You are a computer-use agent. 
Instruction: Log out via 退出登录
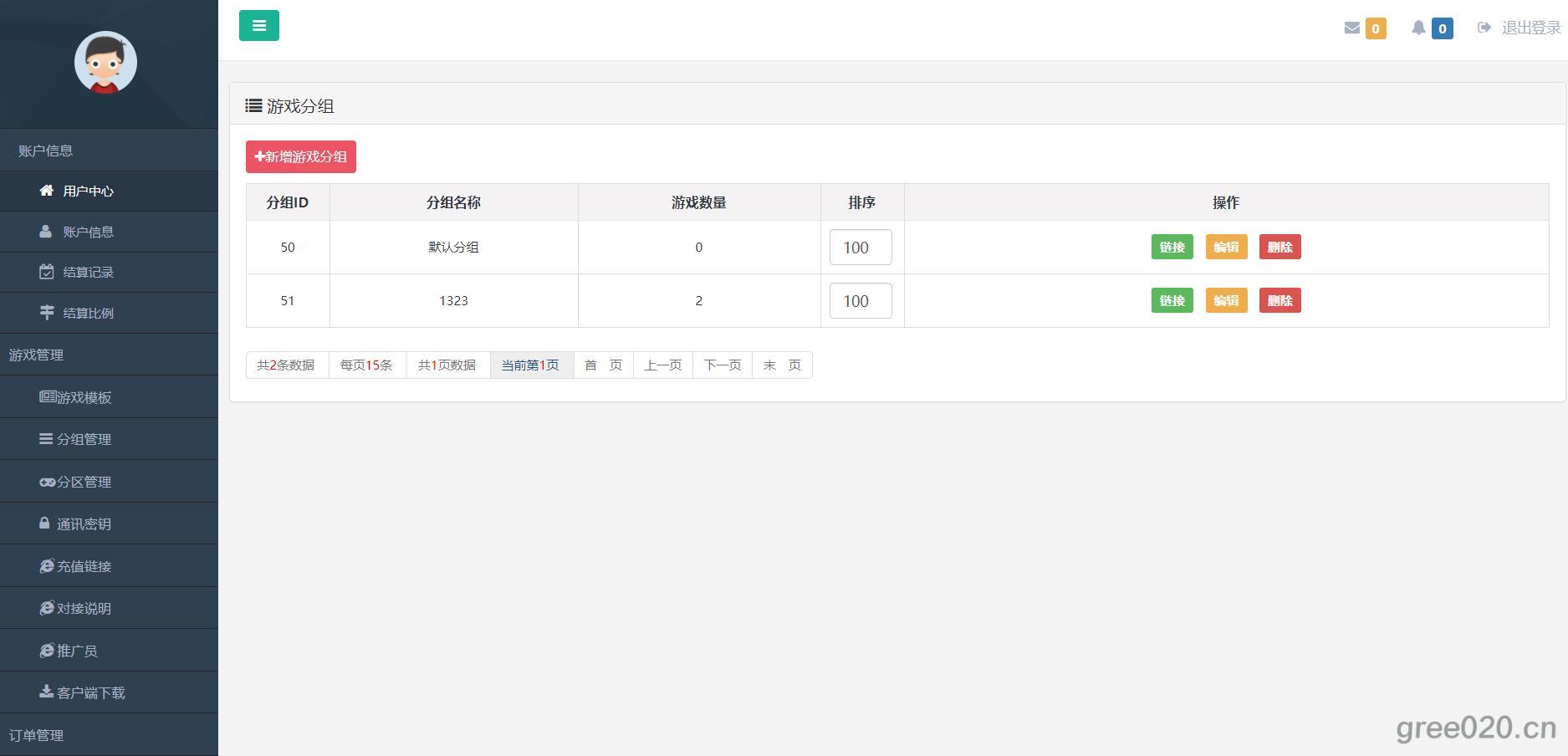click(1520, 28)
